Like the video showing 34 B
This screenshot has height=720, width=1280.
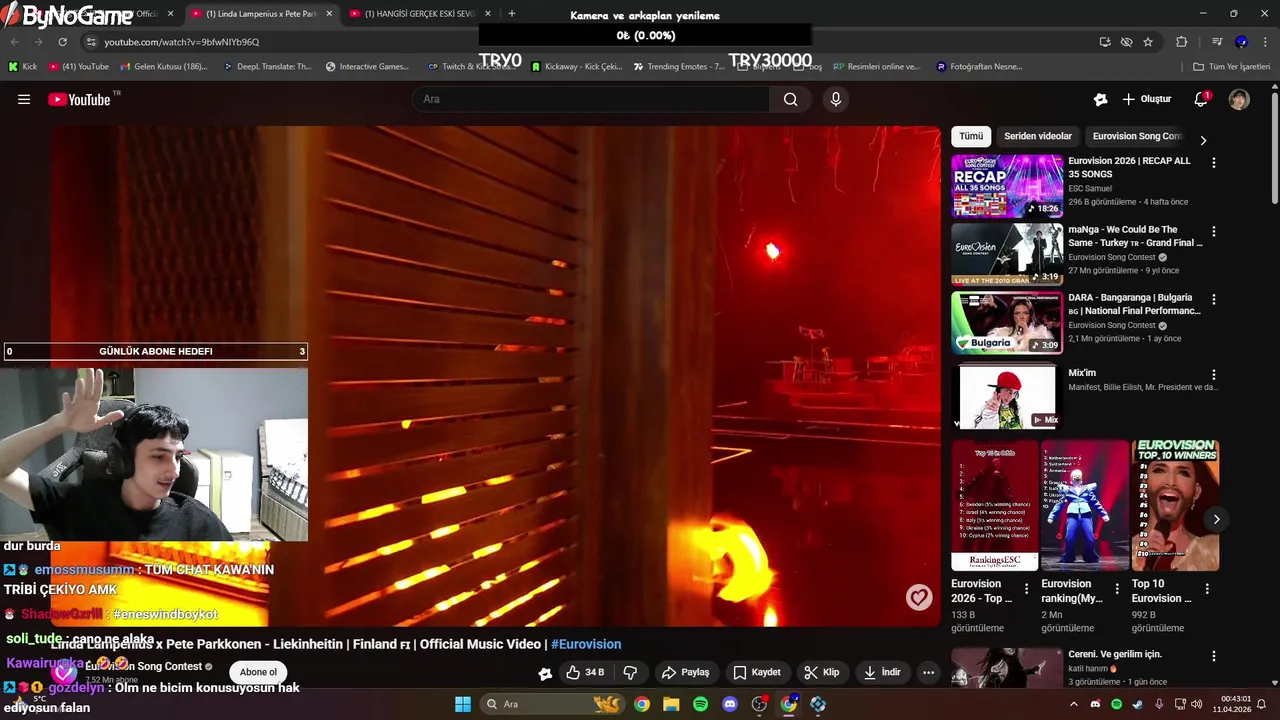585,672
